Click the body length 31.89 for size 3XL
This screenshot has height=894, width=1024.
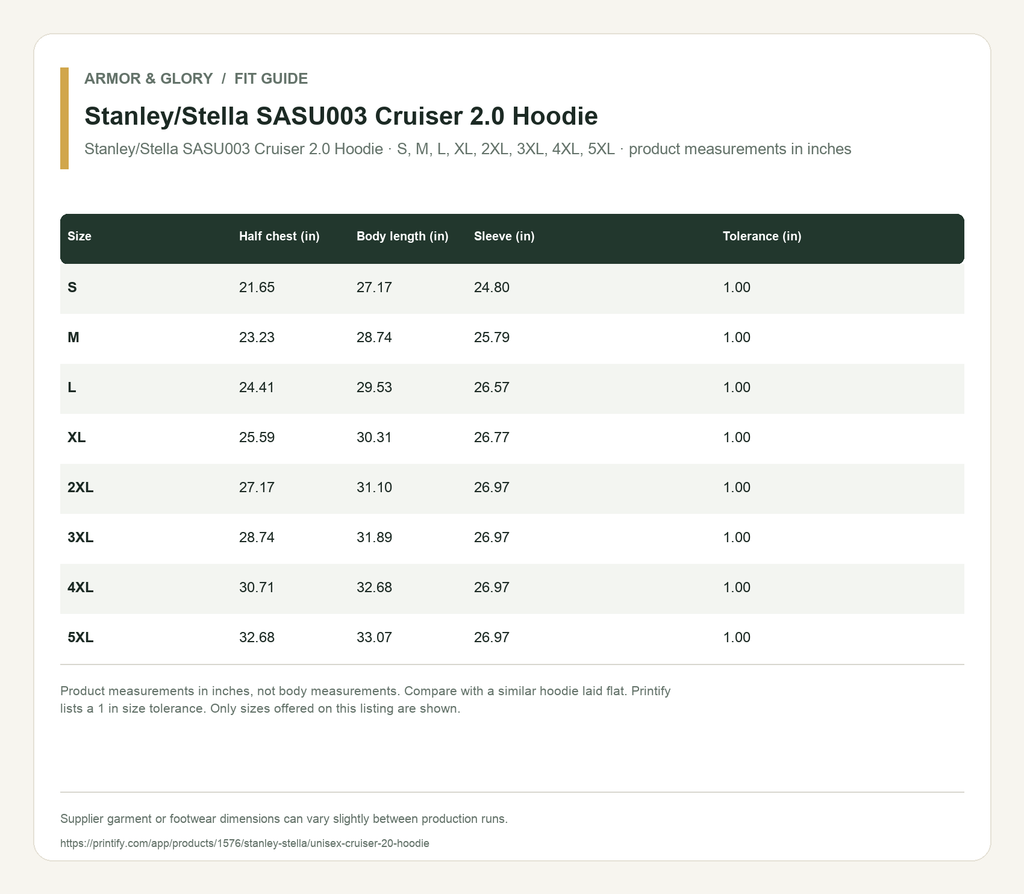tap(374, 537)
